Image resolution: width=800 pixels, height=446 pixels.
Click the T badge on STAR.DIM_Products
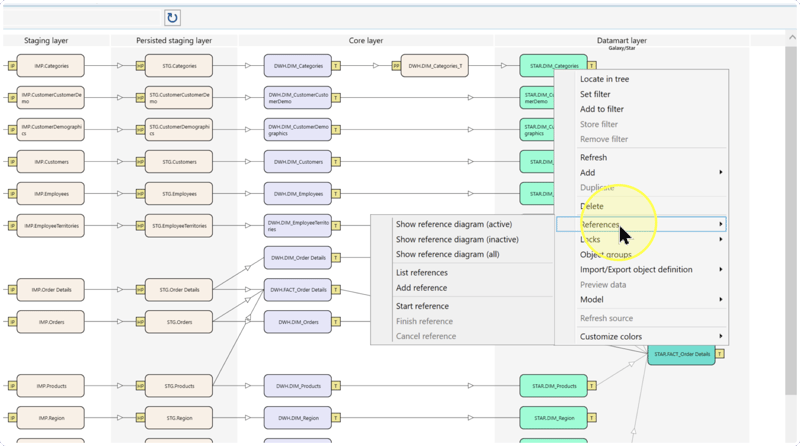592,386
